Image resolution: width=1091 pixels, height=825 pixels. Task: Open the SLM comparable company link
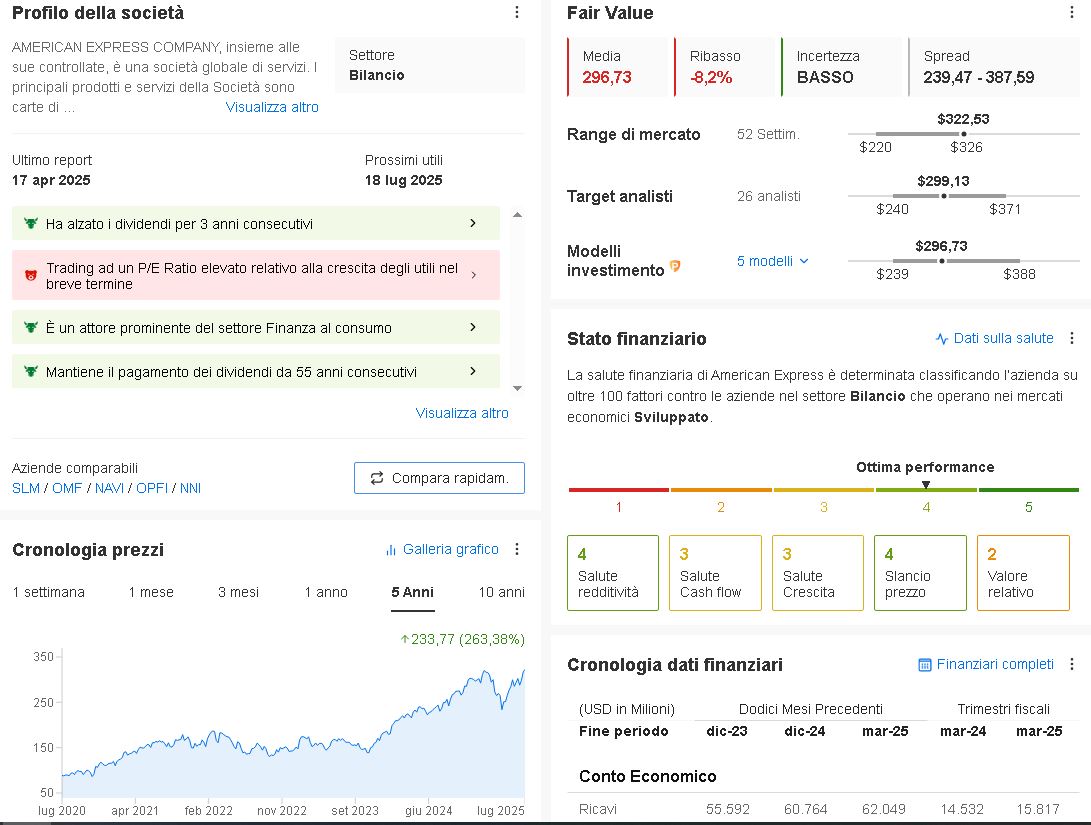(26, 488)
